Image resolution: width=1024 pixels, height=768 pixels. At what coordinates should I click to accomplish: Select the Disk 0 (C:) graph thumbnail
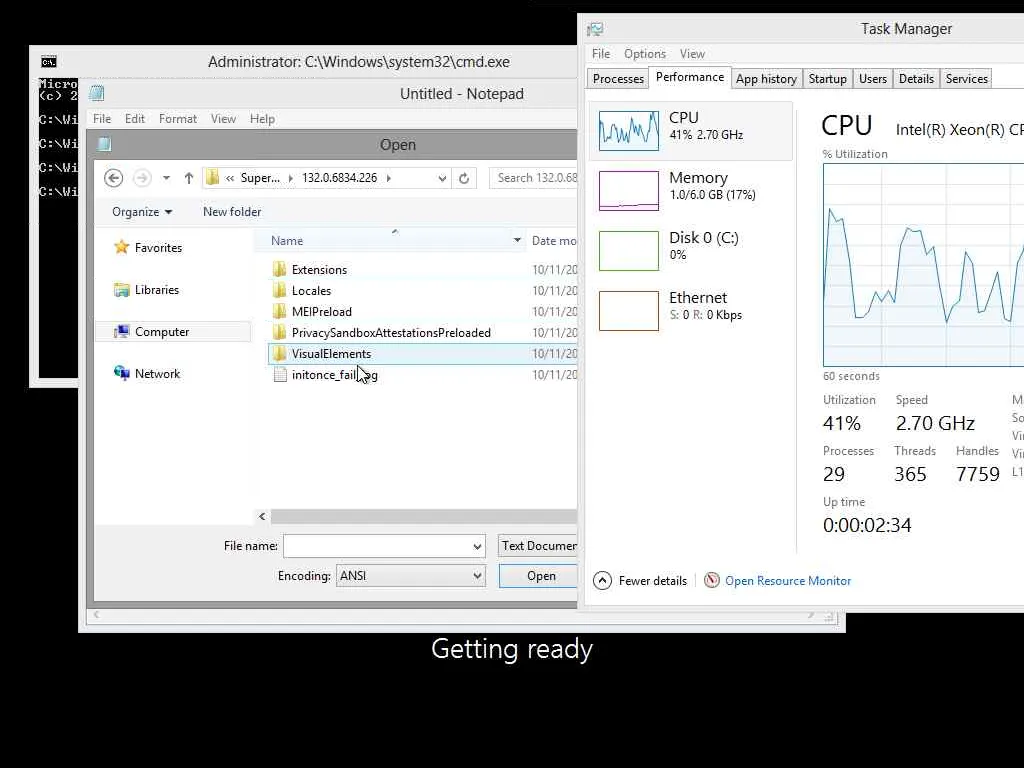[x=629, y=251]
